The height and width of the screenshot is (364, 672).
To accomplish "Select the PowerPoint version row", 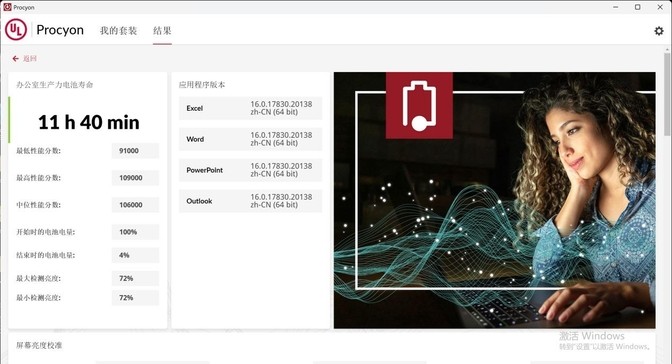I will coord(250,170).
